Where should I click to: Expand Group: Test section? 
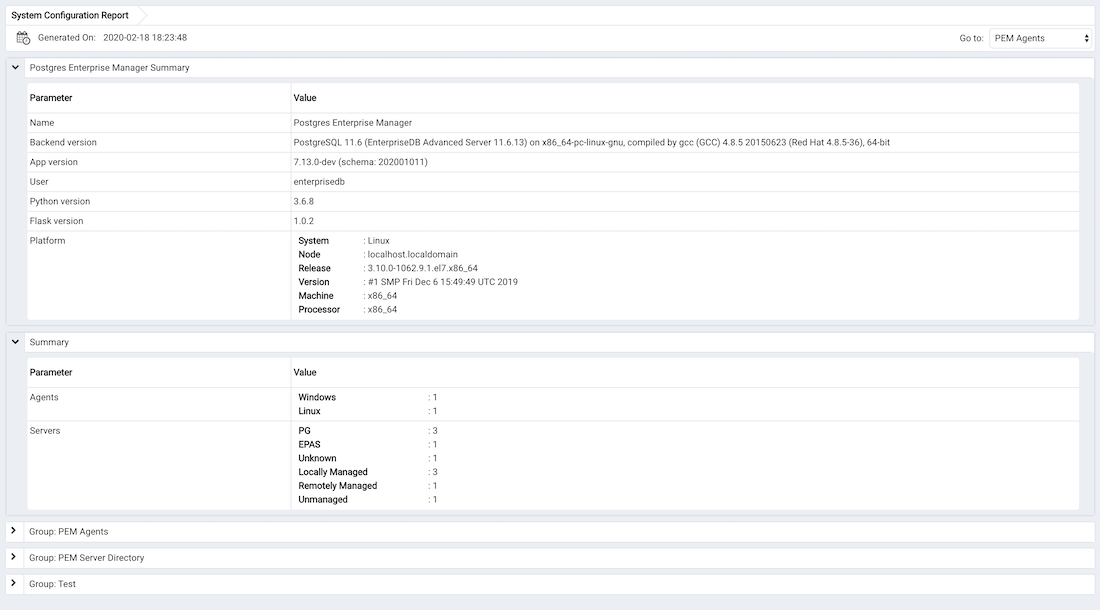(x=13, y=583)
